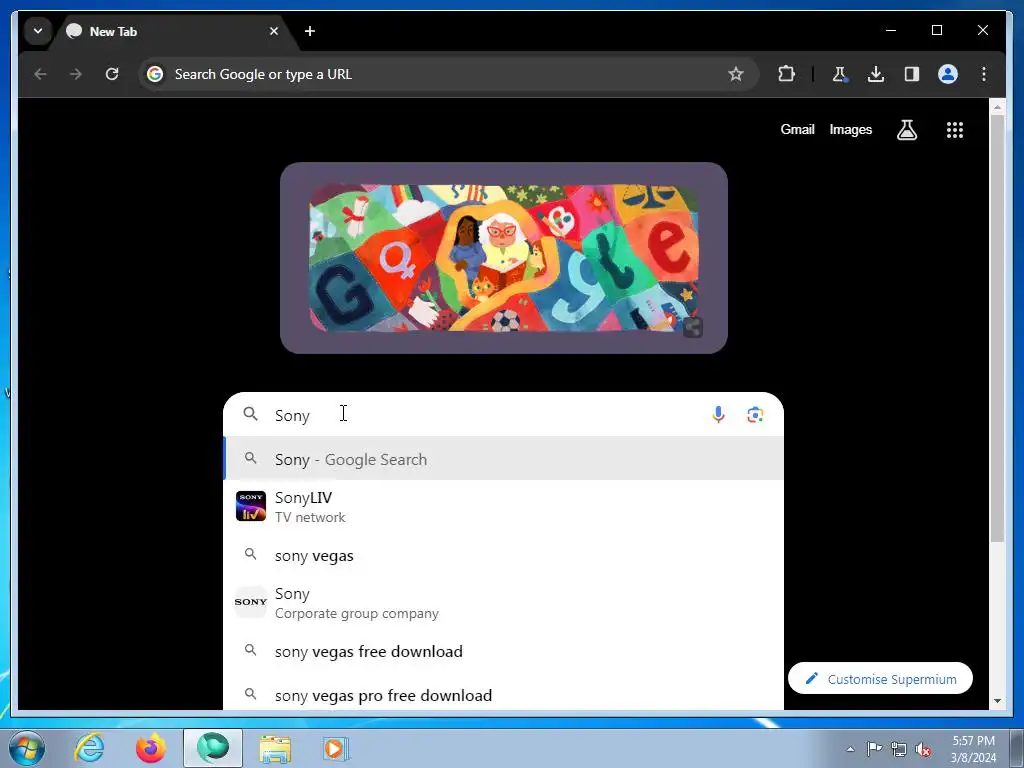Open a new tab with the plus button
Image resolution: width=1024 pixels, height=768 pixels.
tap(310, 31)
